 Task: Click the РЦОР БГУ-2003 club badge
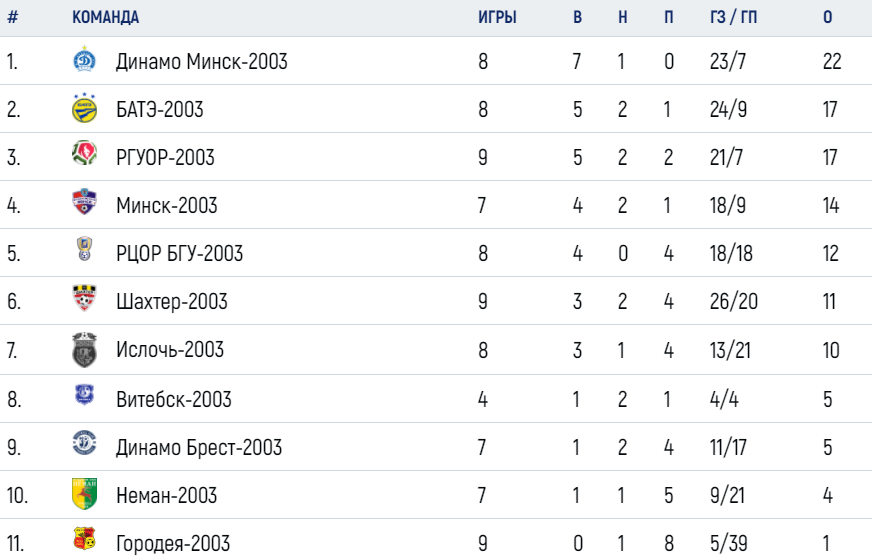pos(85,249)
